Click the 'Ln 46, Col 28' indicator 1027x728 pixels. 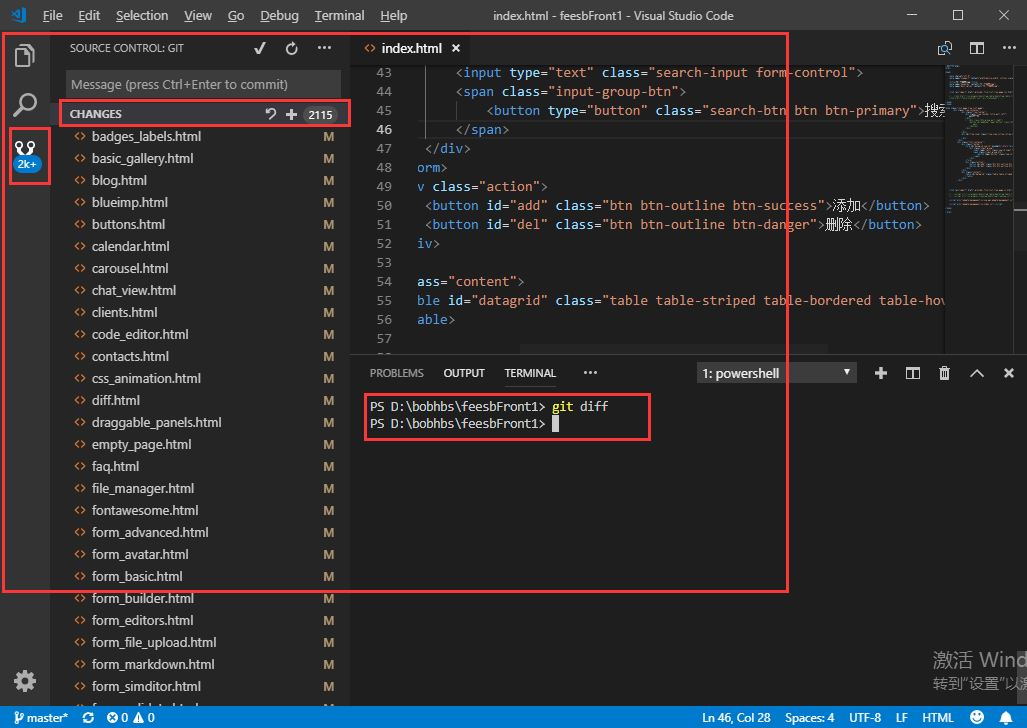(736, 717)
